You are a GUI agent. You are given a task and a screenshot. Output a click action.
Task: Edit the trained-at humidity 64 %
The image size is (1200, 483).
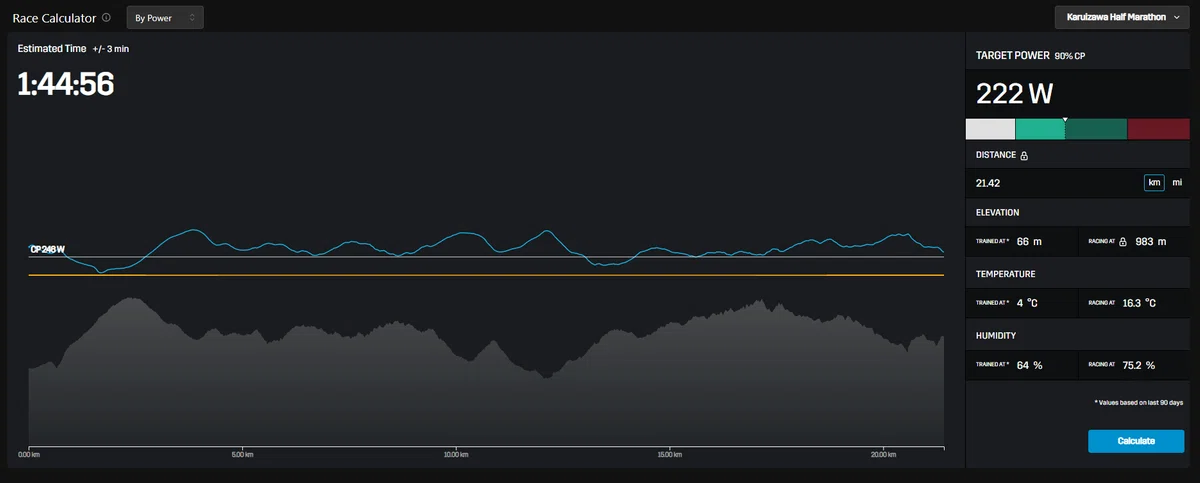tap(1029, 365)
